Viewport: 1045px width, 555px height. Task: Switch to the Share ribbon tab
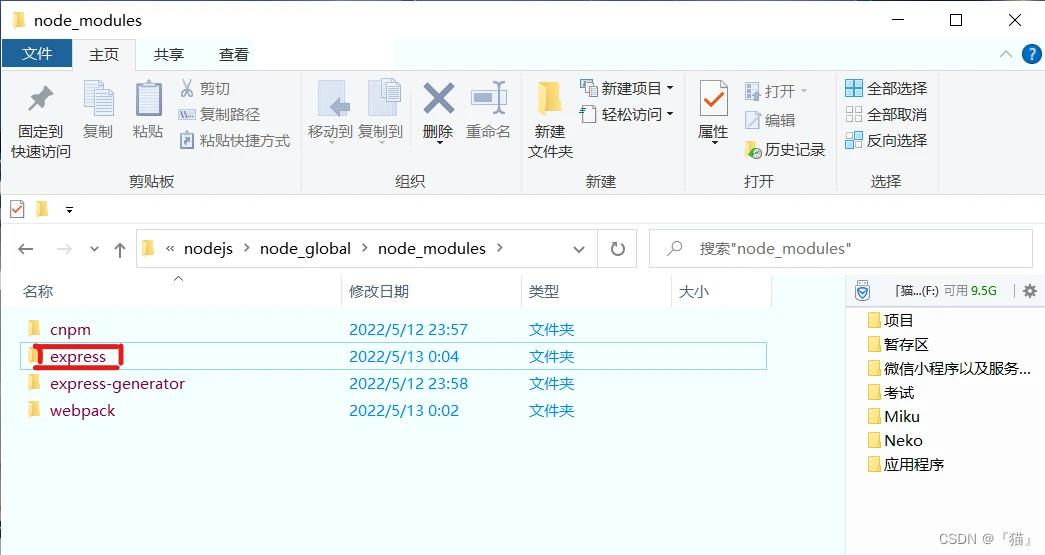[x=168, y=55]
